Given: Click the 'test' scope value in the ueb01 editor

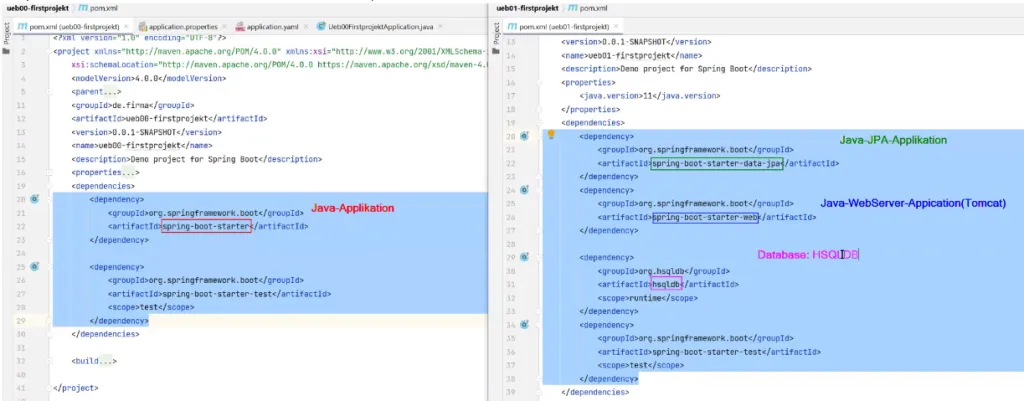Looking at the screenshot, I should [637, 365].
